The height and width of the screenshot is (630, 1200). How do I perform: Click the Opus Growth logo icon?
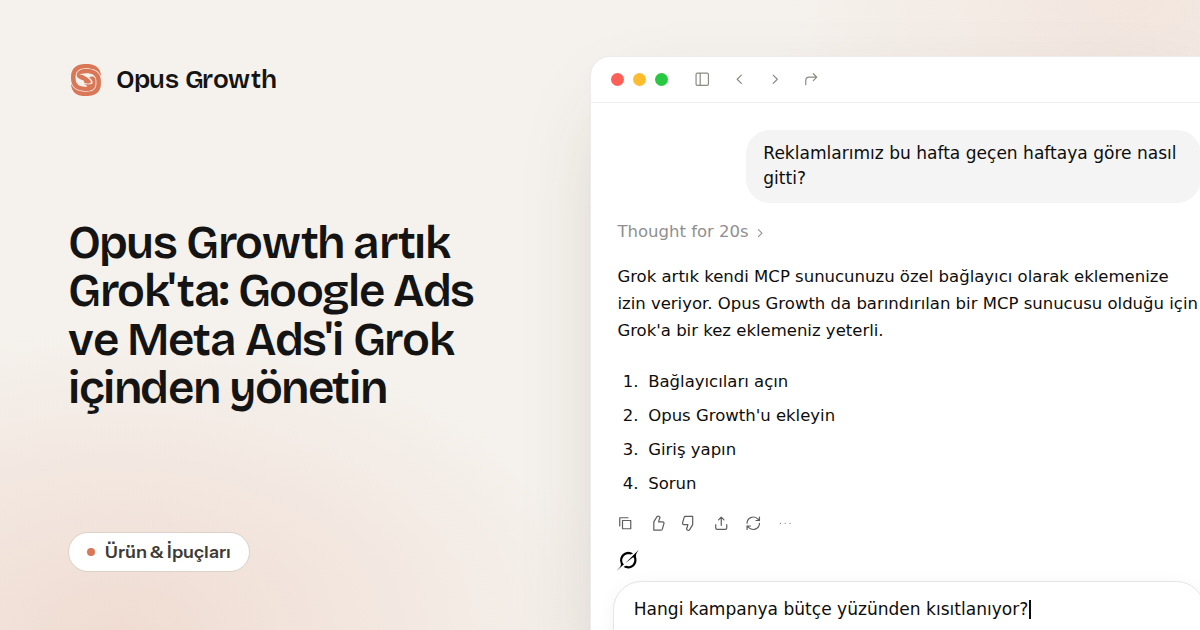[x=86, y=80]
